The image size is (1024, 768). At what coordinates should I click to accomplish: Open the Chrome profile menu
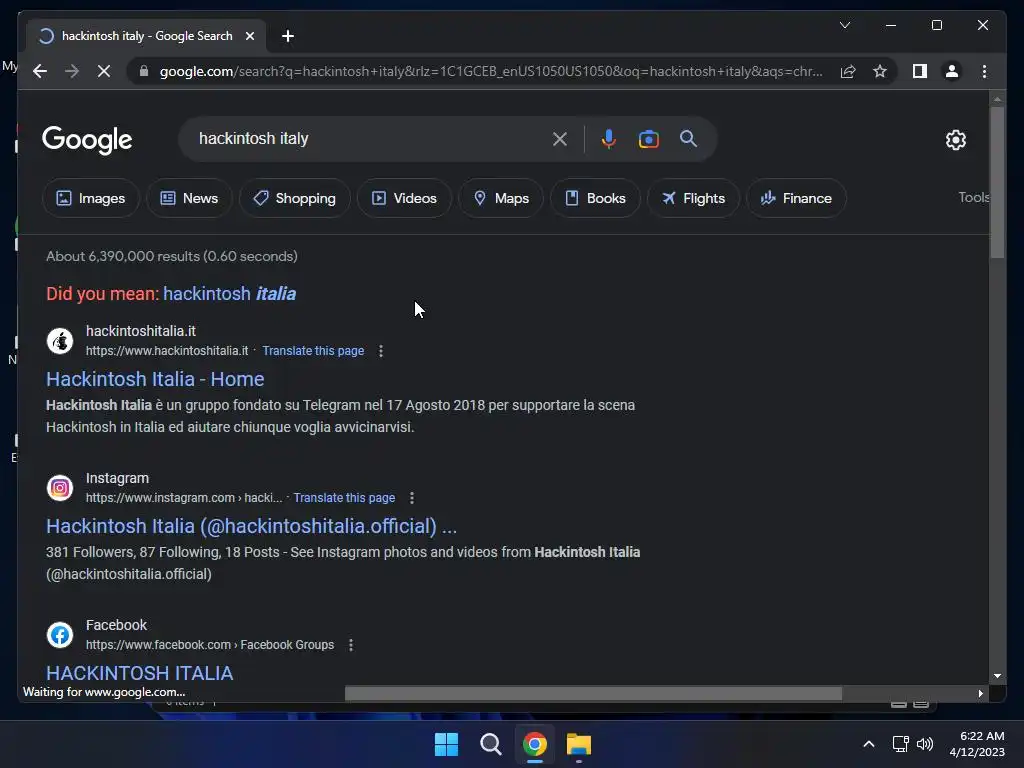952,71
